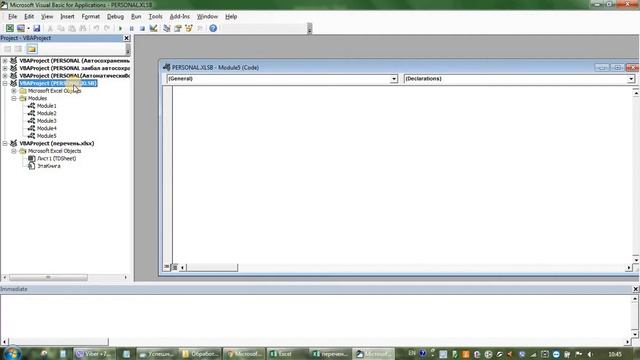Toggle Design Mode toolbar icon

[153, 28]
